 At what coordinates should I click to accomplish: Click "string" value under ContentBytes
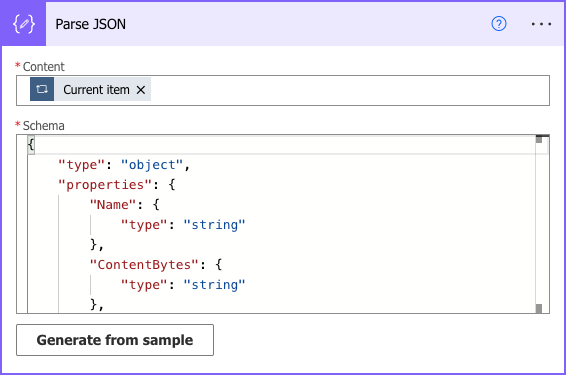(x=214, y=285)
